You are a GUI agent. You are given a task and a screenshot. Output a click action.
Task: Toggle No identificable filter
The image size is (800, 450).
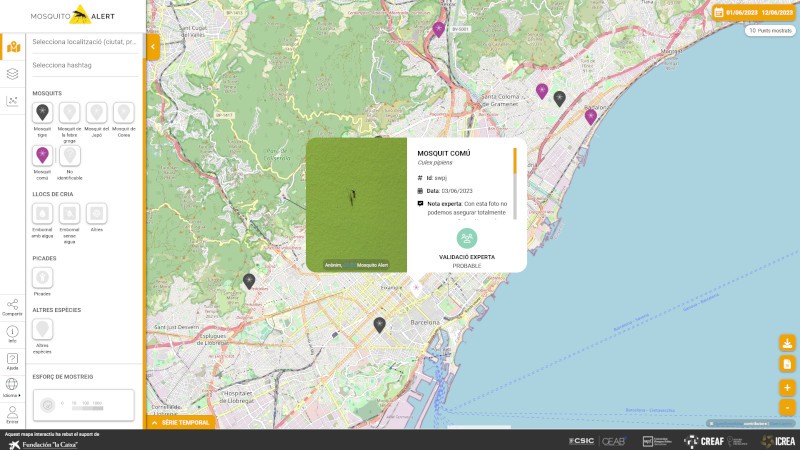coord(69,155)
